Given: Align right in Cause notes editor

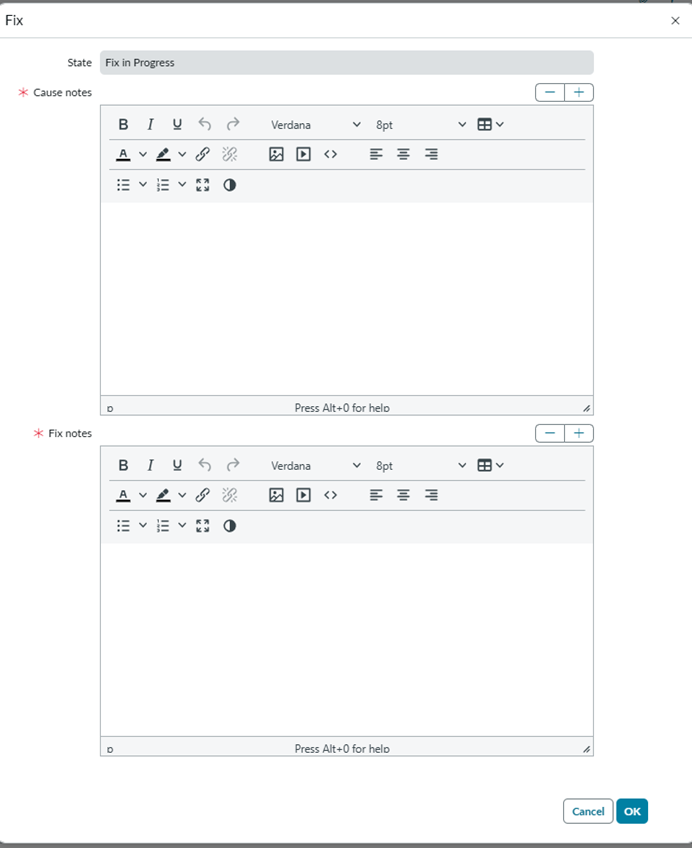Looking at the screenshot, I should coord(431,155).
